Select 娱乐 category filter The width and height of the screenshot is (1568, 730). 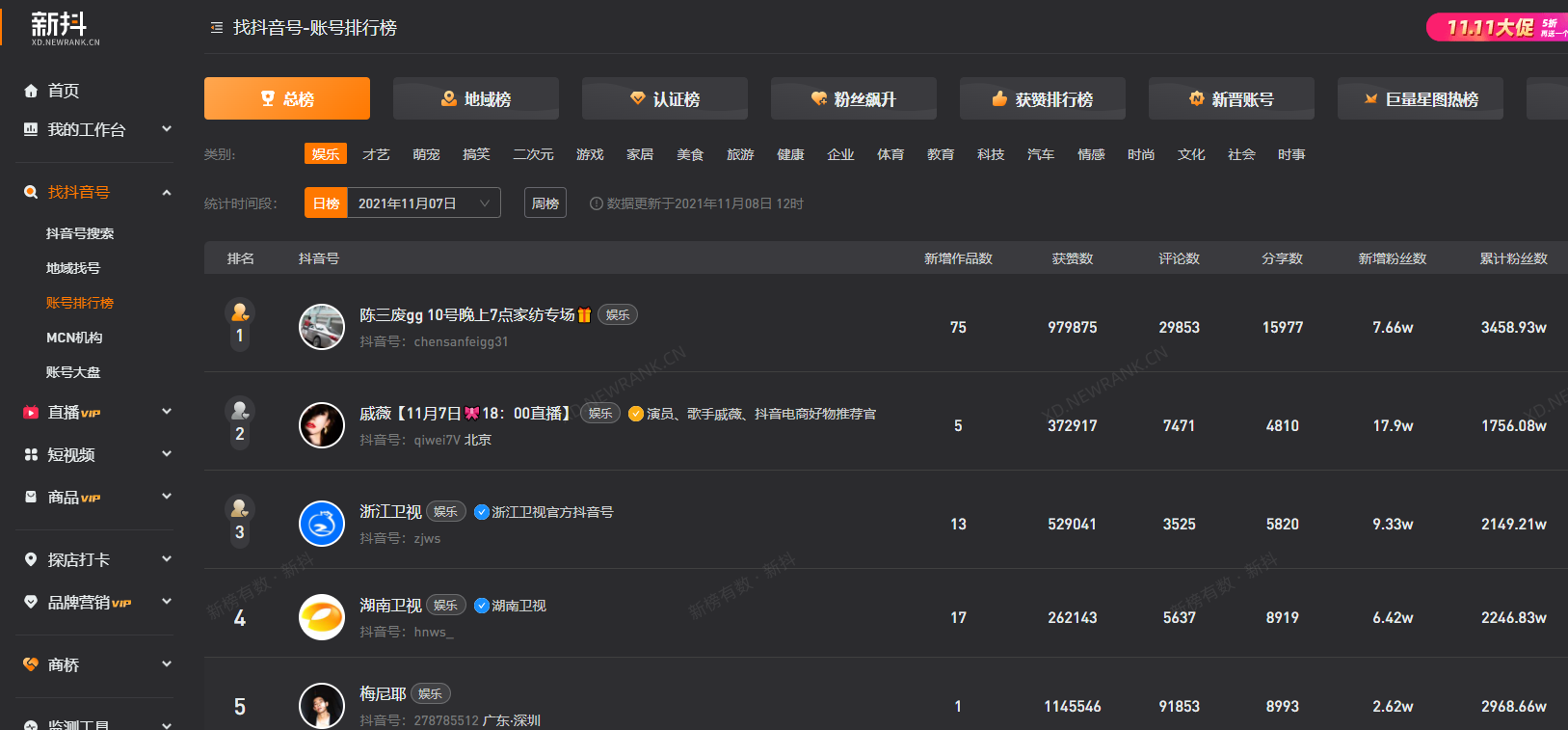click(x=326, y=154)
